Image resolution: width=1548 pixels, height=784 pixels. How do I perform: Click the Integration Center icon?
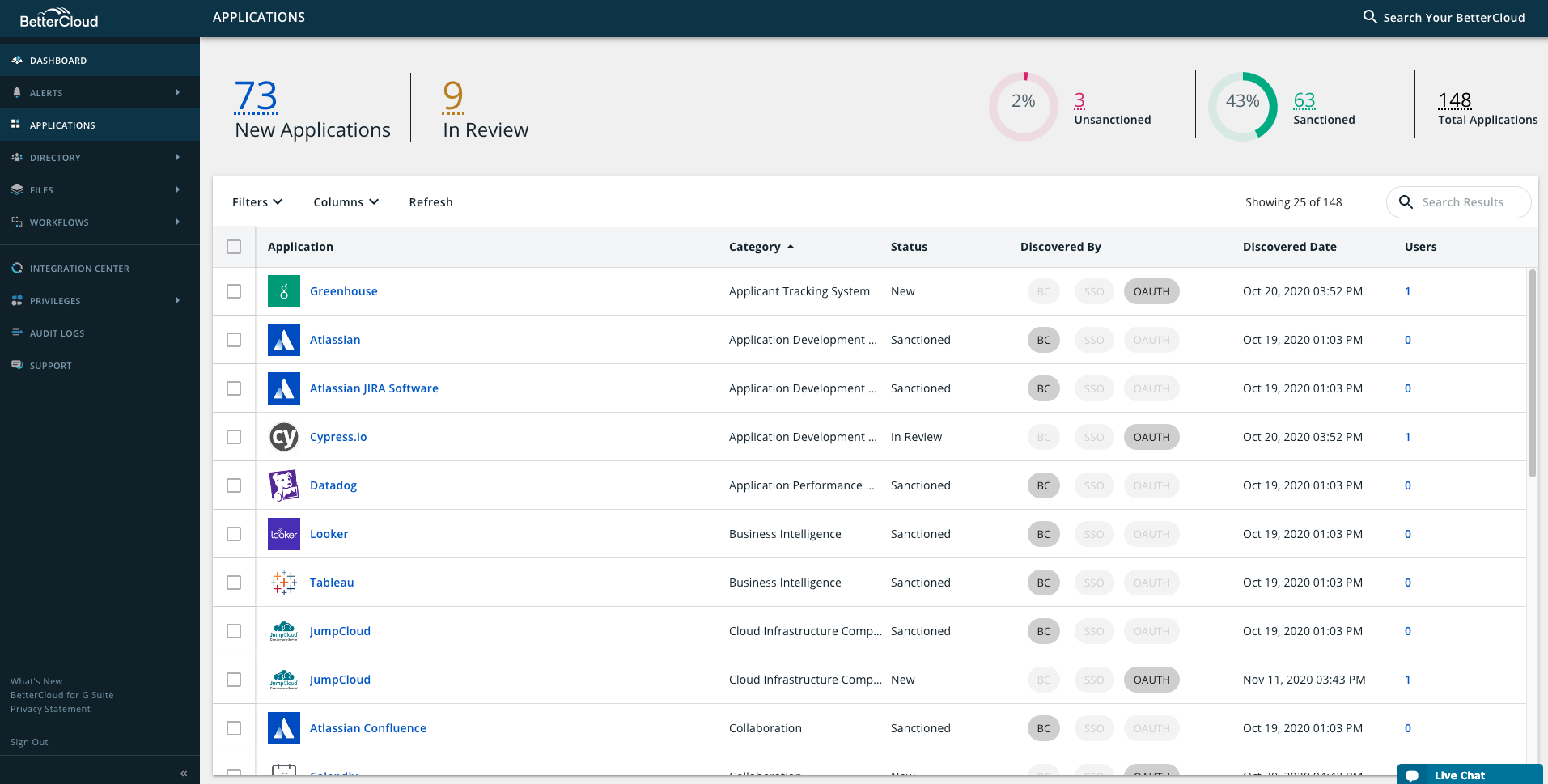pyautogui.click(x=16, y=268)
